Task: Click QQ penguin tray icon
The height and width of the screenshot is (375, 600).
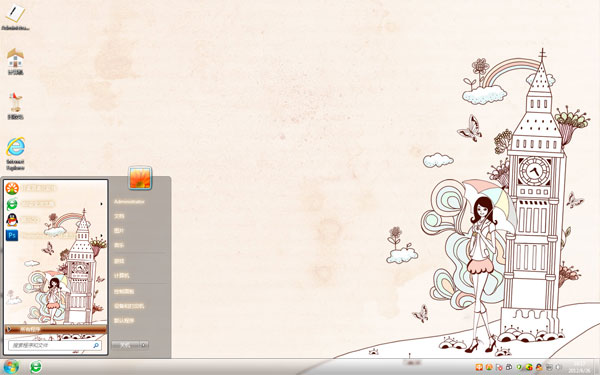Action: pos(539,367)
